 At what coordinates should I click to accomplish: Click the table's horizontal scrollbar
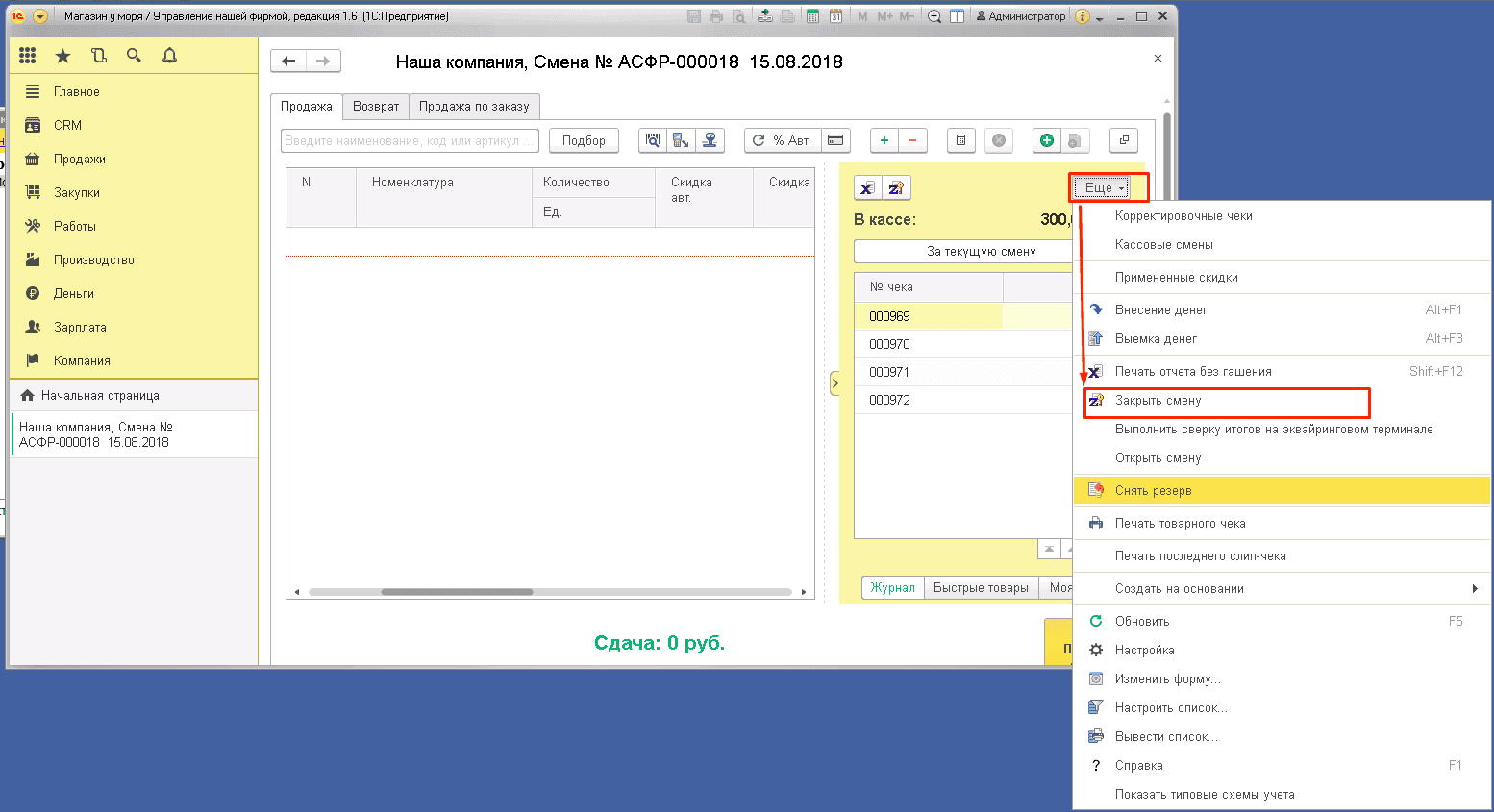click(x=457, y=592)
